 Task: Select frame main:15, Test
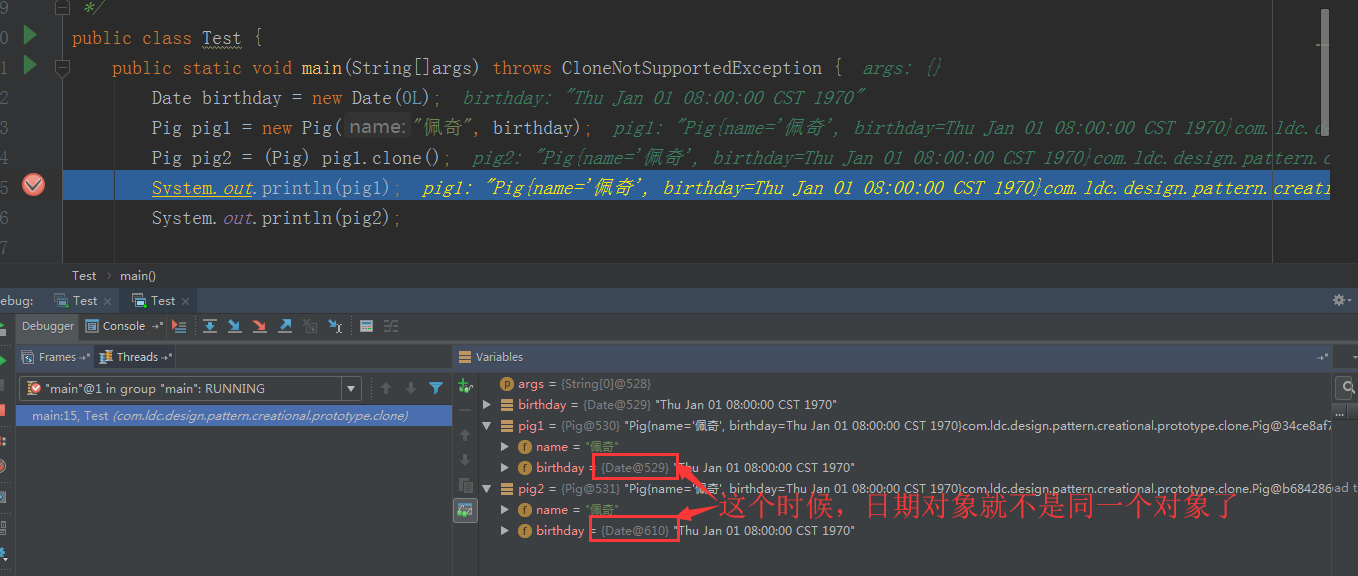[232, 416]
